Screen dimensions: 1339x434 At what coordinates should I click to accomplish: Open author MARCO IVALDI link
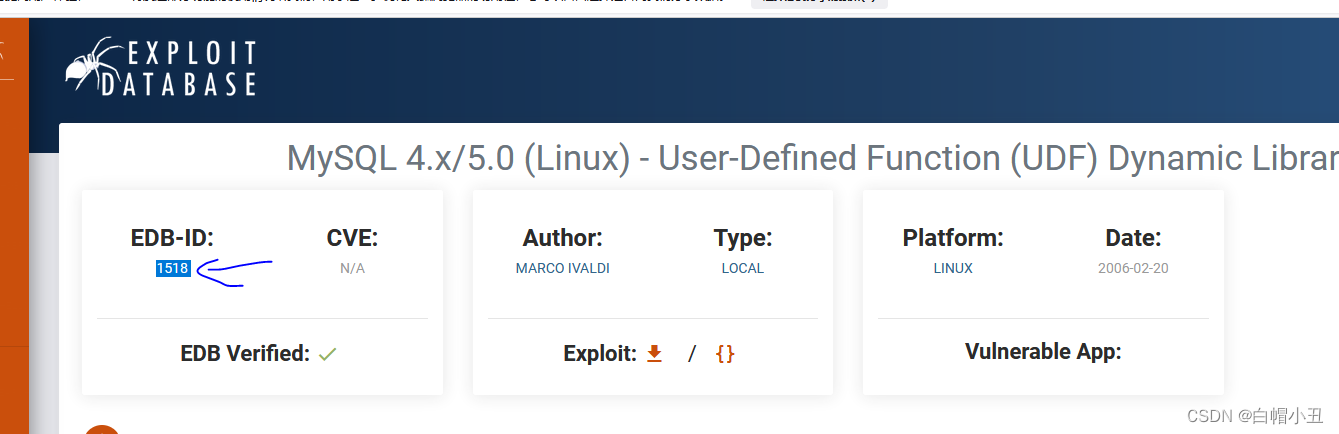tap(562, 268)
